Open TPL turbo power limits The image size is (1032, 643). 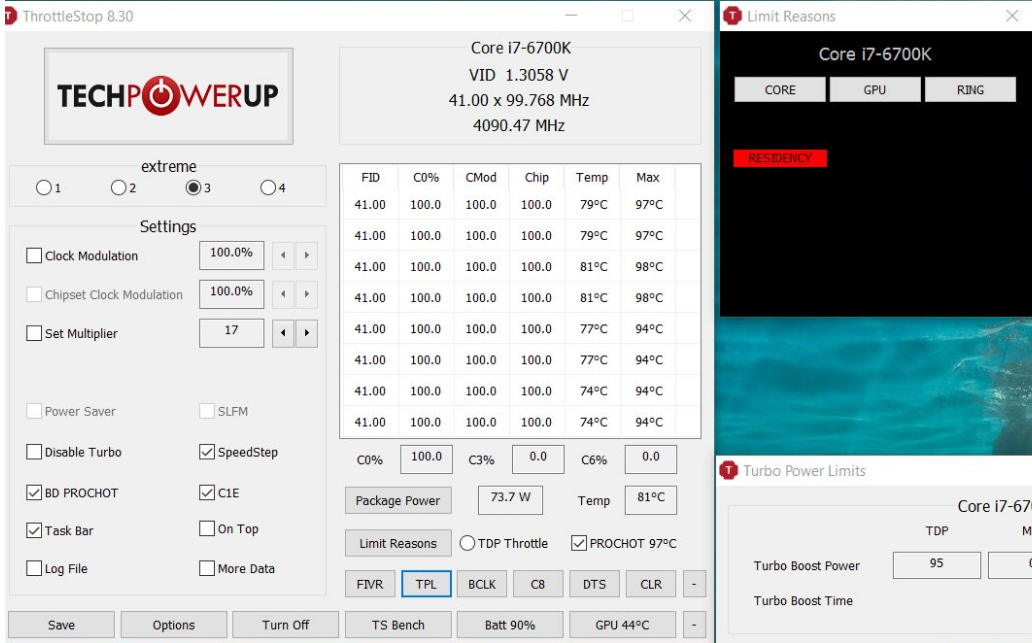point(426,584)
